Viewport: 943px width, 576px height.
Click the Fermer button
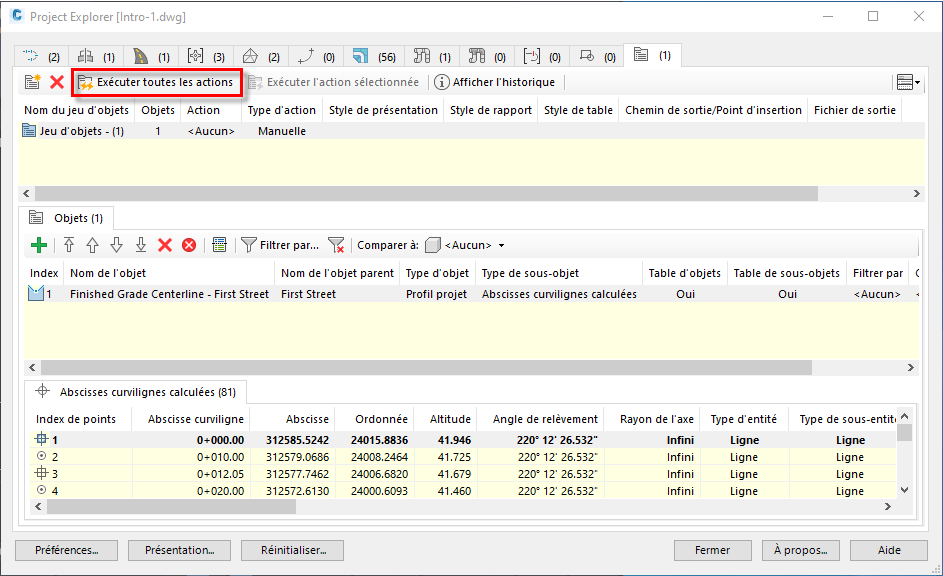click(713, 550)
